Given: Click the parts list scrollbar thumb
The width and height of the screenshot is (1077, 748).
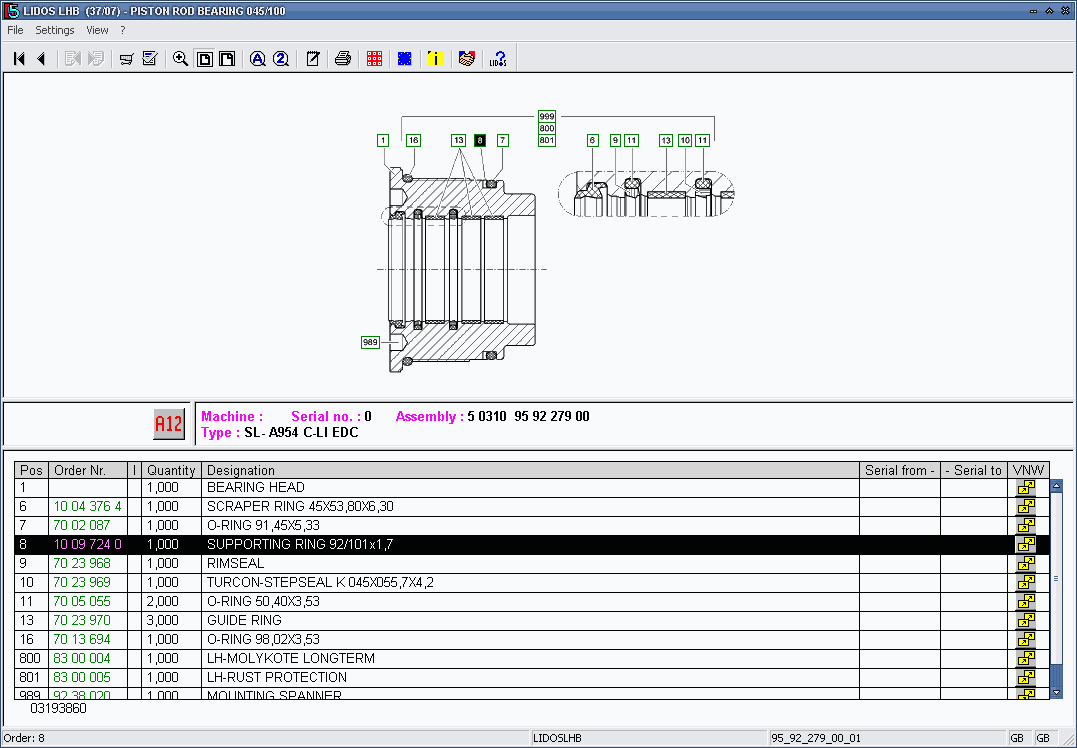Looking at the screenshot, I should 1056,578.
